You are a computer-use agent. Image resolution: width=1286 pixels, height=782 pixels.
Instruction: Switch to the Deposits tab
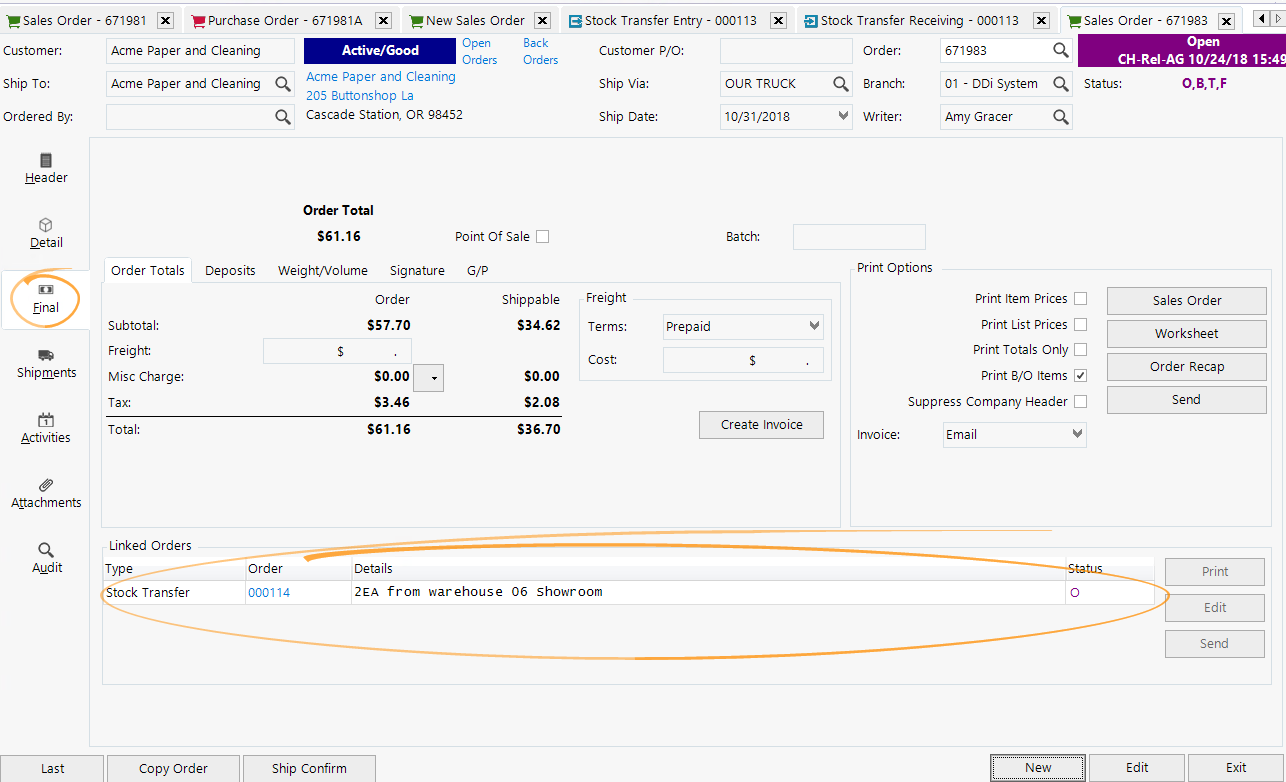tap(230, 270)
